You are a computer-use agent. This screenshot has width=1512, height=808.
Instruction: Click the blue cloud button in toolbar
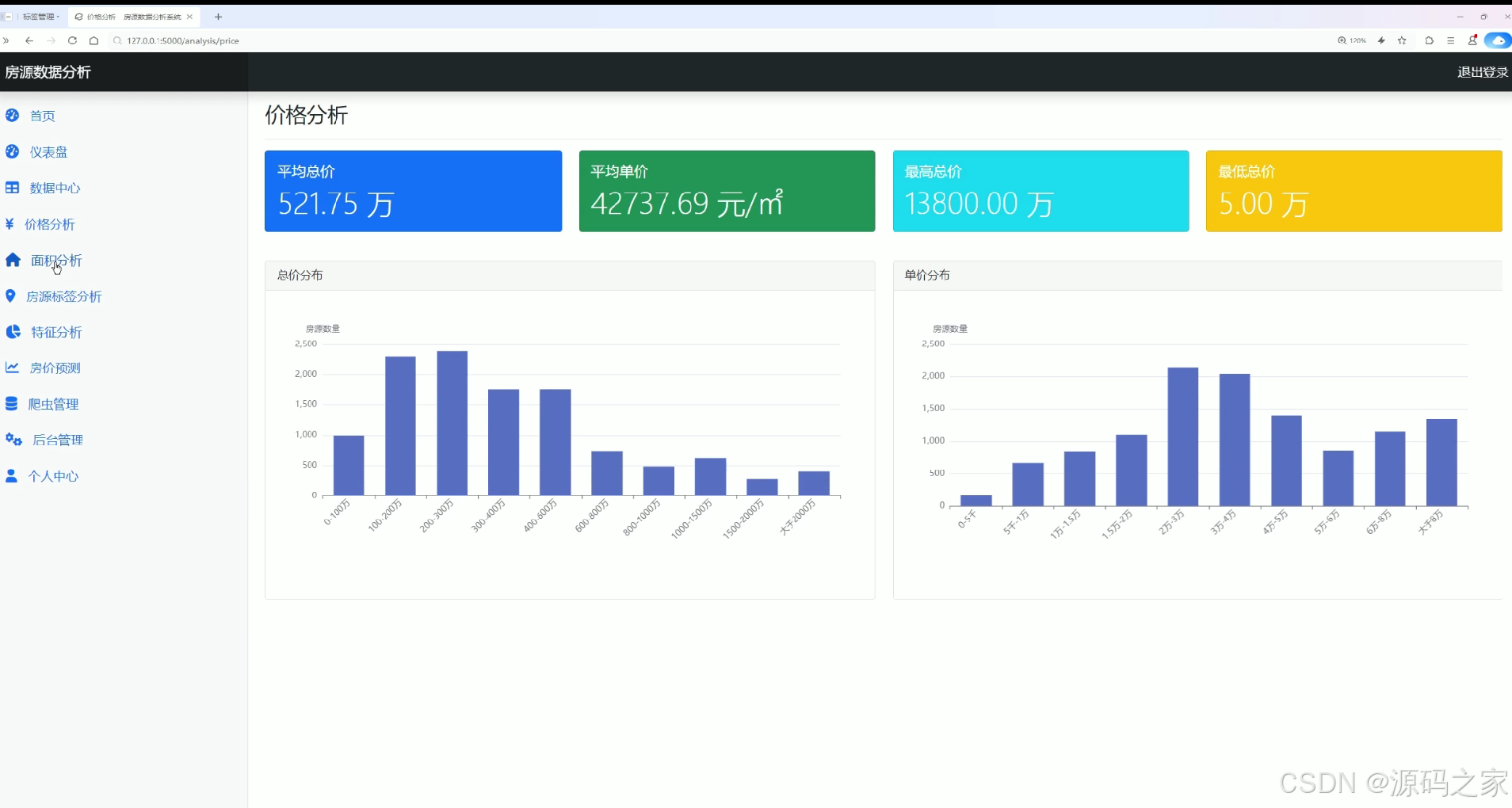[1498, 40]
